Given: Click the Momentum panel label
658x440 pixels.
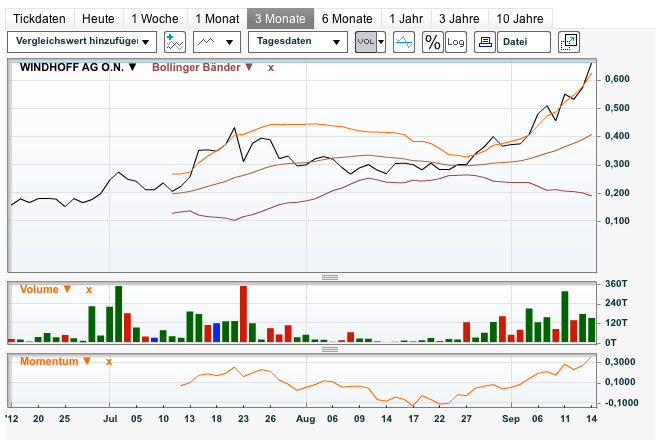Looking at the screenshot, I should point(49,361).
